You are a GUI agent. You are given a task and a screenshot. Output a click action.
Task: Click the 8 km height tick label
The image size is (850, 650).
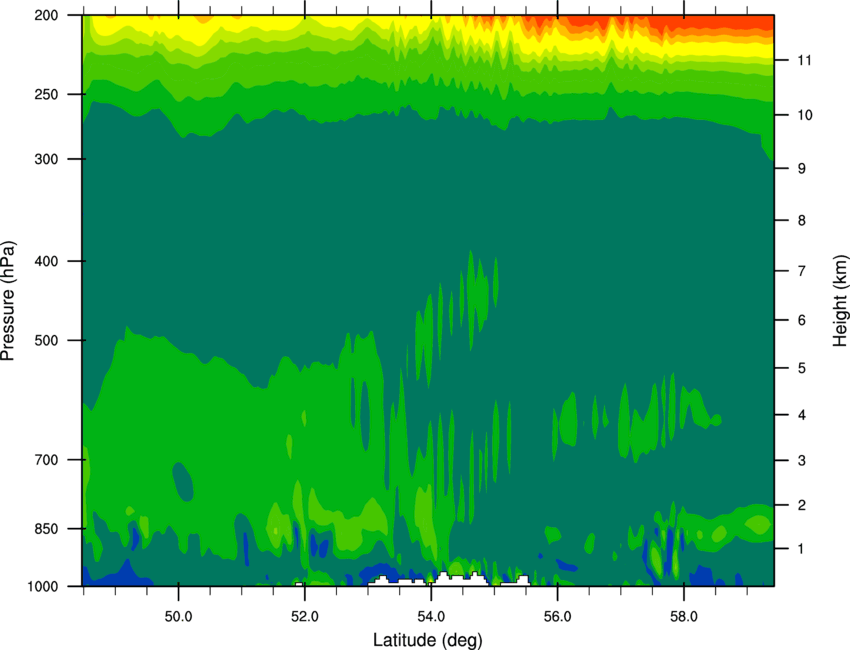tap(802, 220)
